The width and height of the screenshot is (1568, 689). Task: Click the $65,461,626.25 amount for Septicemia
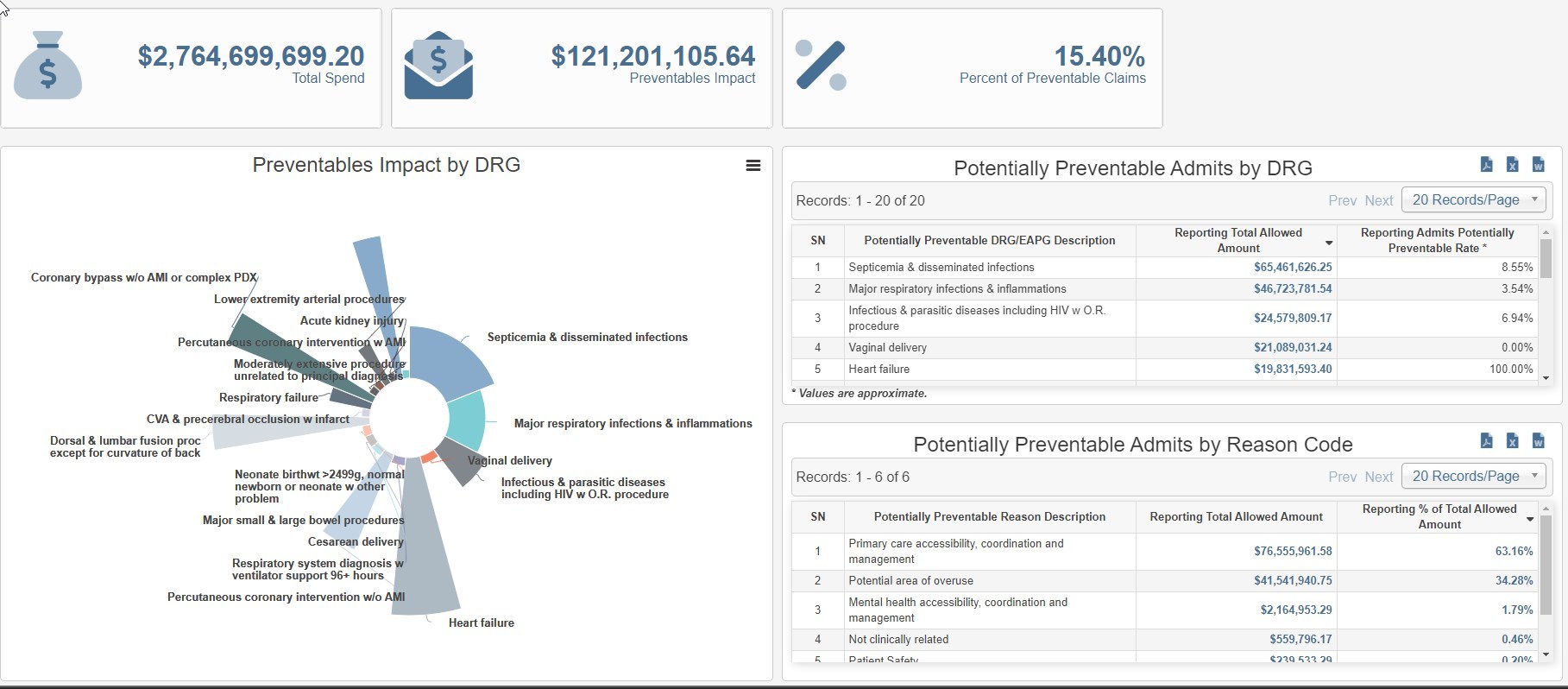coord(1293,268)
